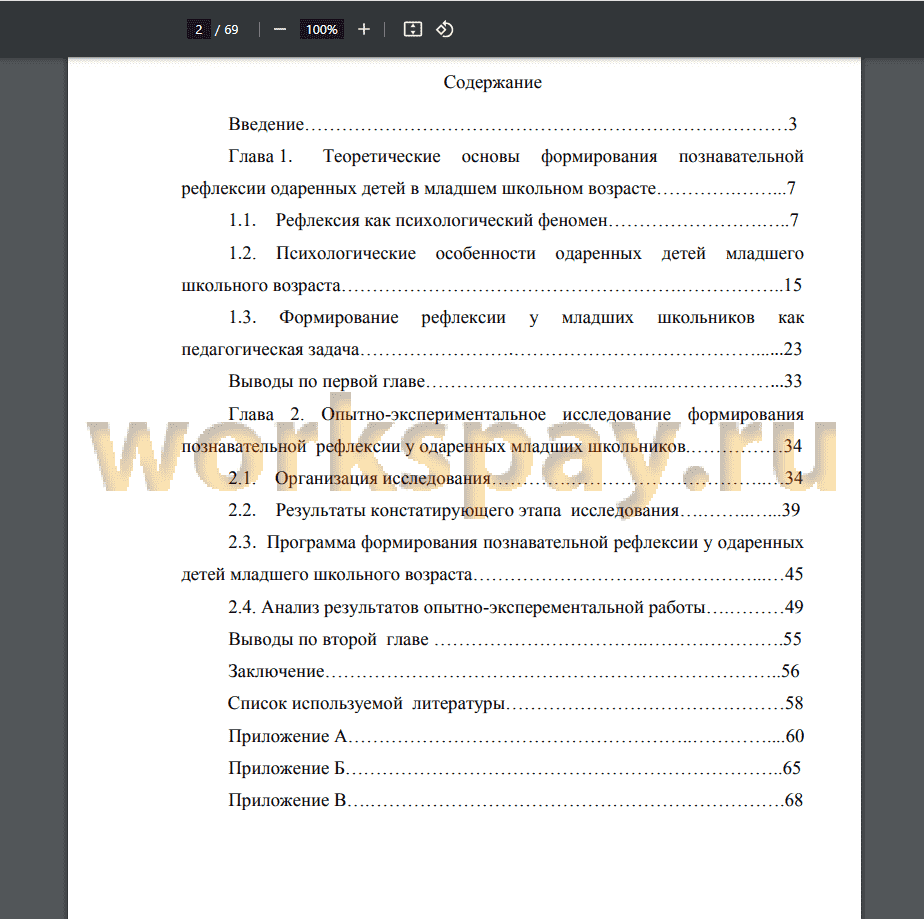924x919 pixels.
Task: Click 'познавательной рефлексии у одаренных' line, page 34
Action: point(491,447)
